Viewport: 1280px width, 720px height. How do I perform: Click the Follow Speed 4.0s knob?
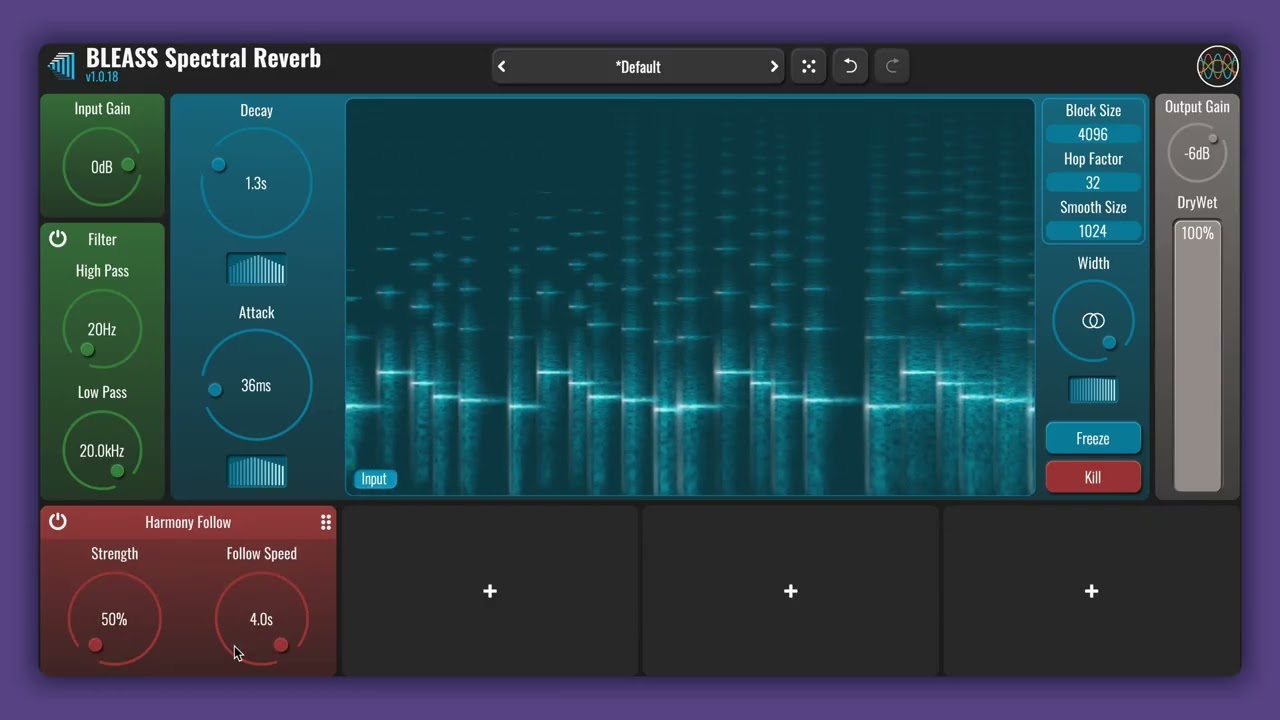261,619
